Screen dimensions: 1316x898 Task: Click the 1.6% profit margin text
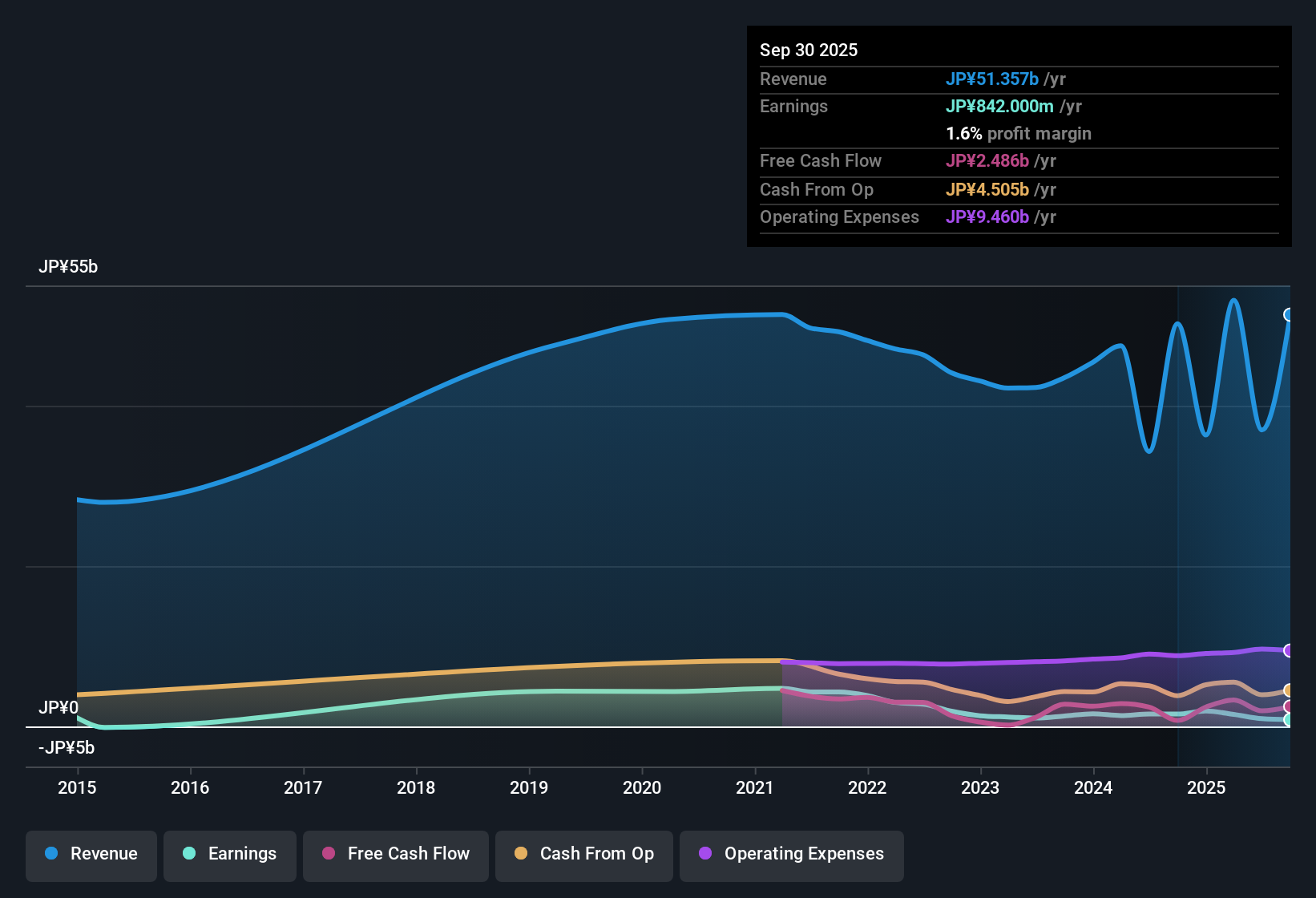point(1019,134)
